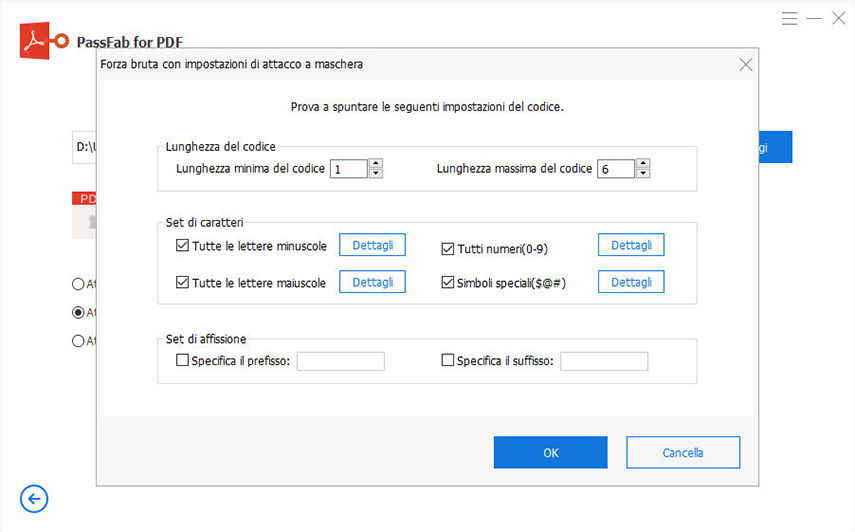This screenshot has width=855, height=532.
Task: Click the suffix text field
Action: 604,361
